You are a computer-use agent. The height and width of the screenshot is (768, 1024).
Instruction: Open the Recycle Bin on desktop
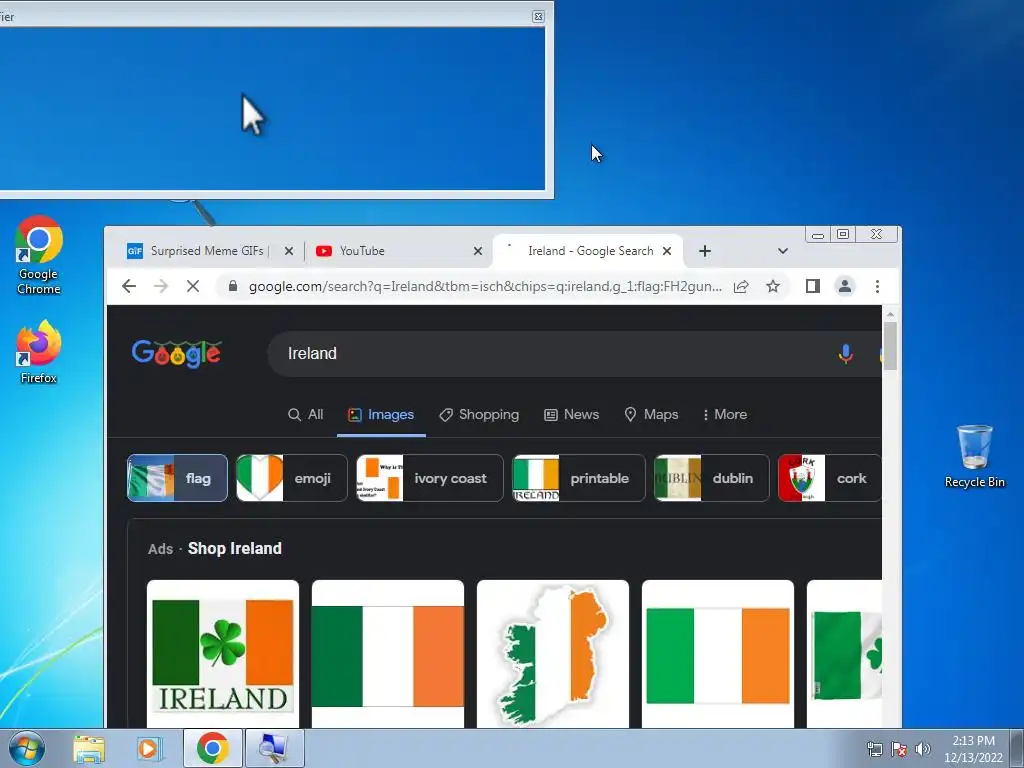(x=974, y=456)
